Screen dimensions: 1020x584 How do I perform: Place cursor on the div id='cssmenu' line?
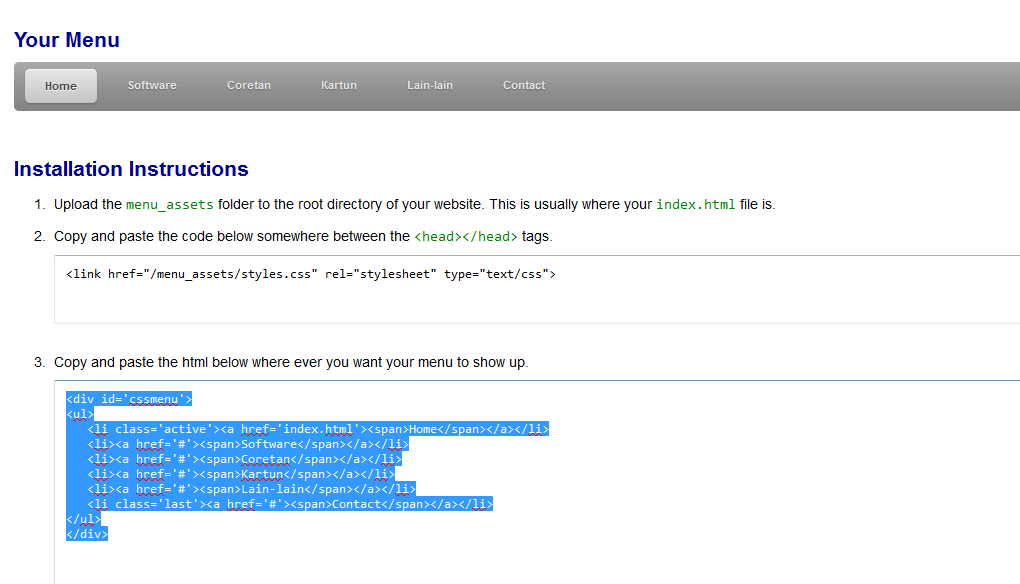(129, 399)
